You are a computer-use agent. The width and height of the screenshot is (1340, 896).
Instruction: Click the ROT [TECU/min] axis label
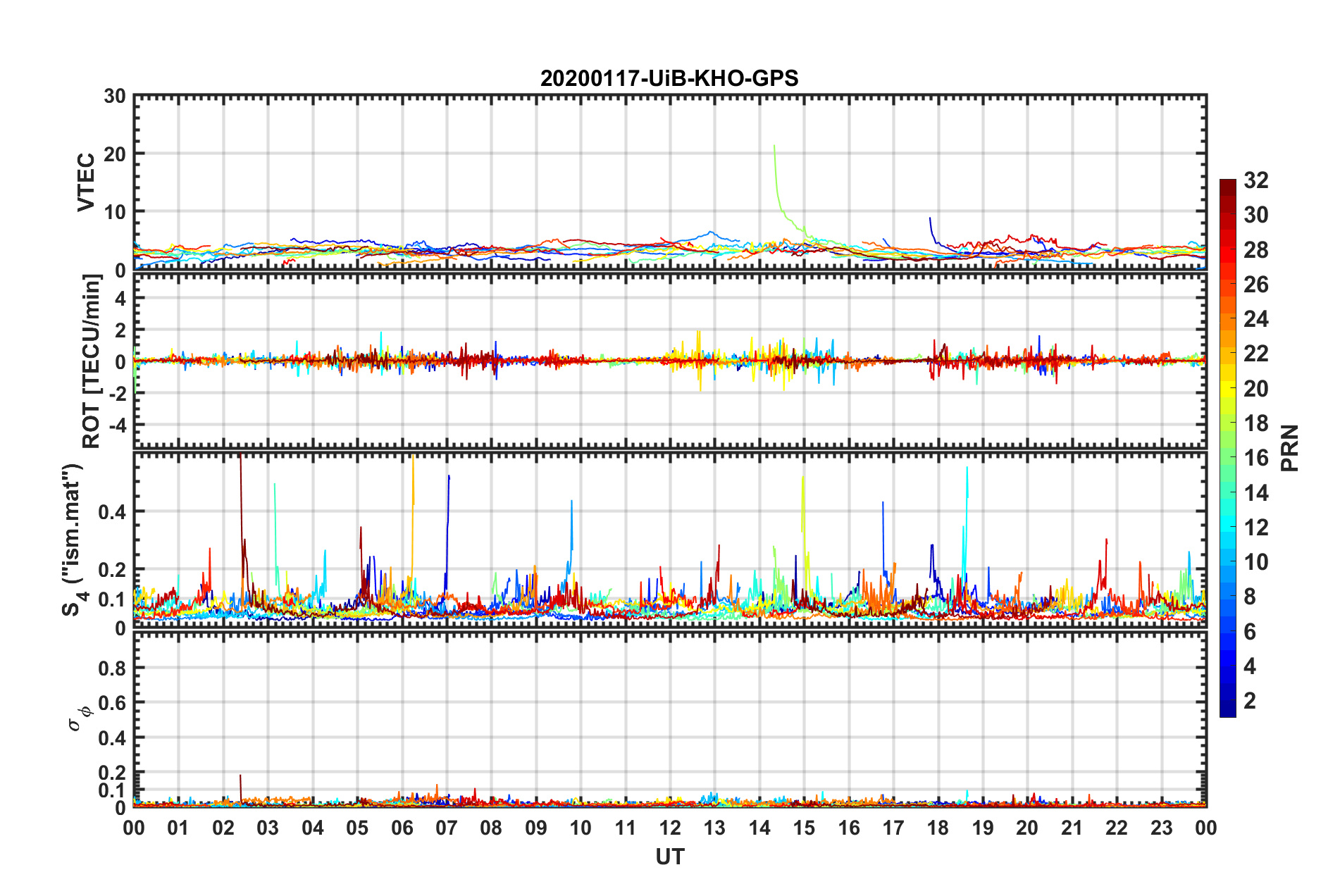click(92, 361)
